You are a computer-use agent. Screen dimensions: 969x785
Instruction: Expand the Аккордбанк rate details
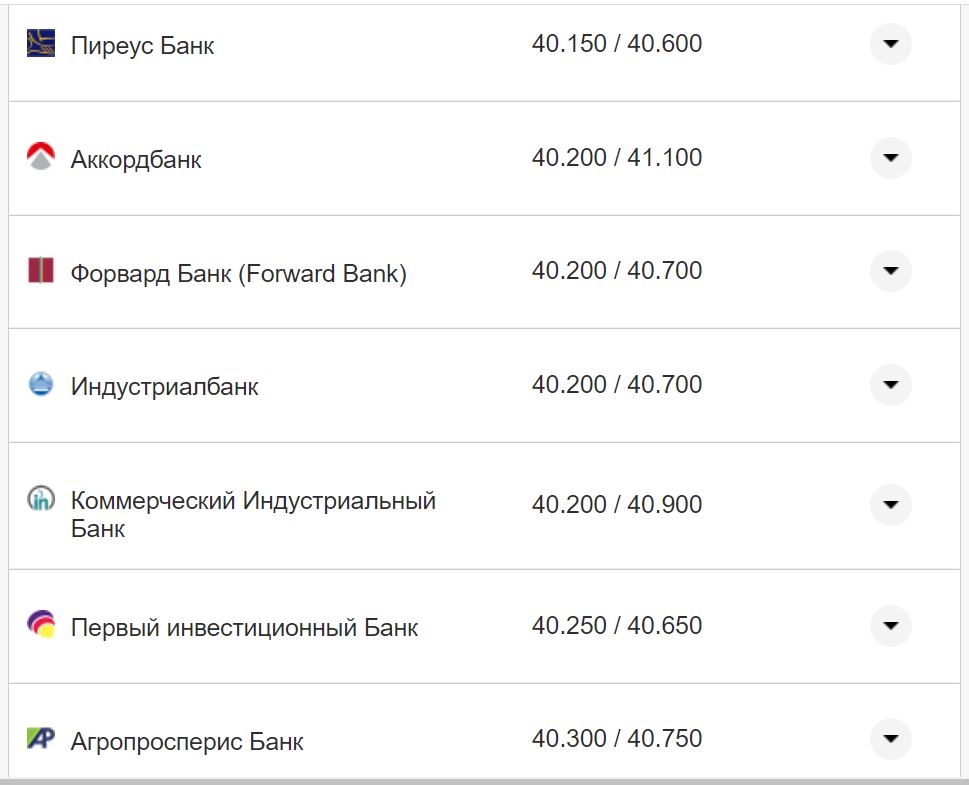pos(889,157)
